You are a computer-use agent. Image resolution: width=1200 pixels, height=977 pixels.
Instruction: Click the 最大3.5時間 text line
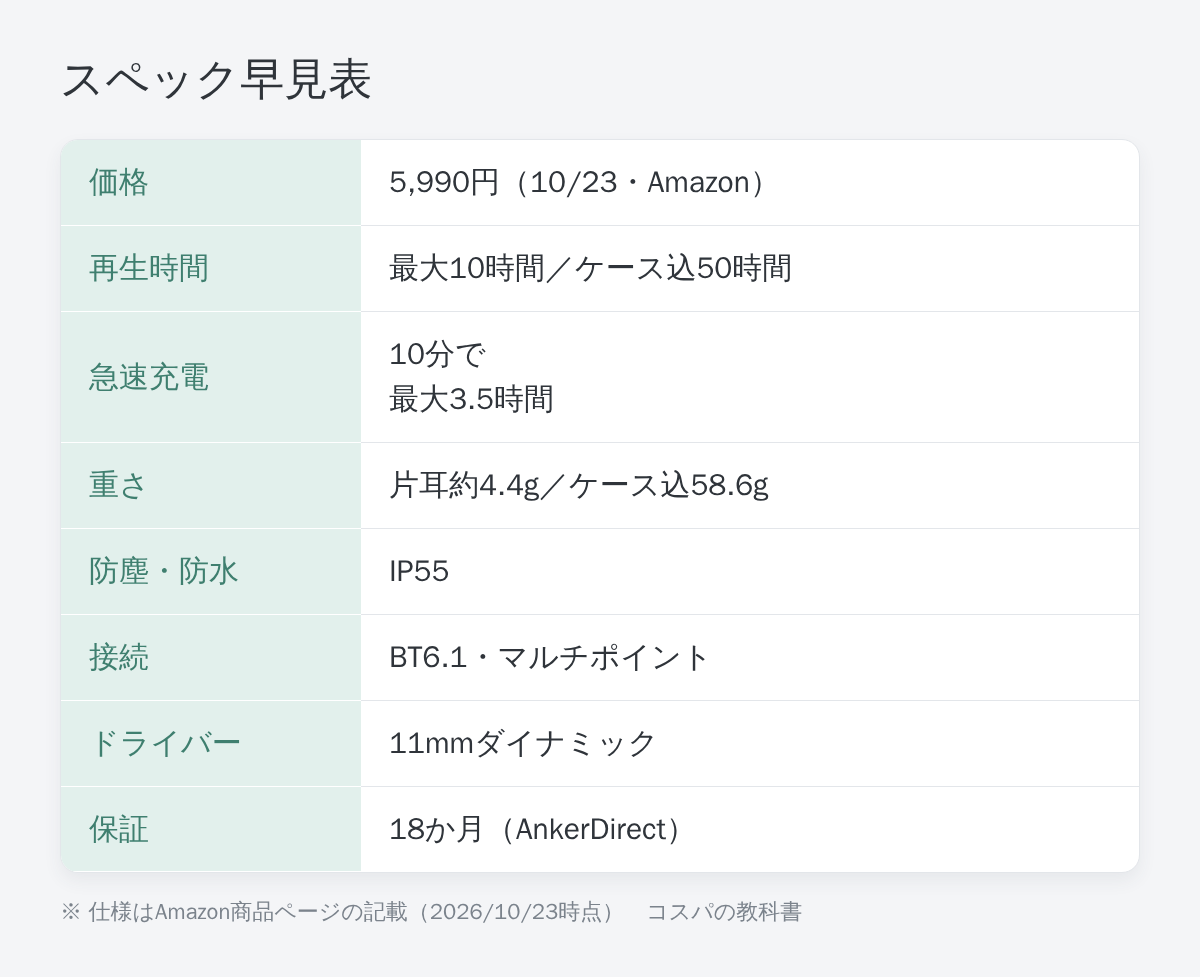(471, 399)
